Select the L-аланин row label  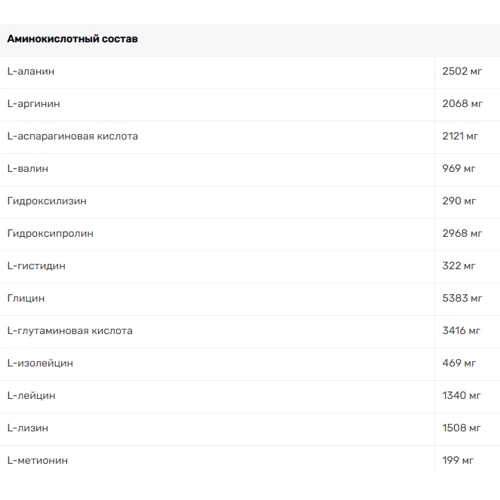[x=31, y=71]
